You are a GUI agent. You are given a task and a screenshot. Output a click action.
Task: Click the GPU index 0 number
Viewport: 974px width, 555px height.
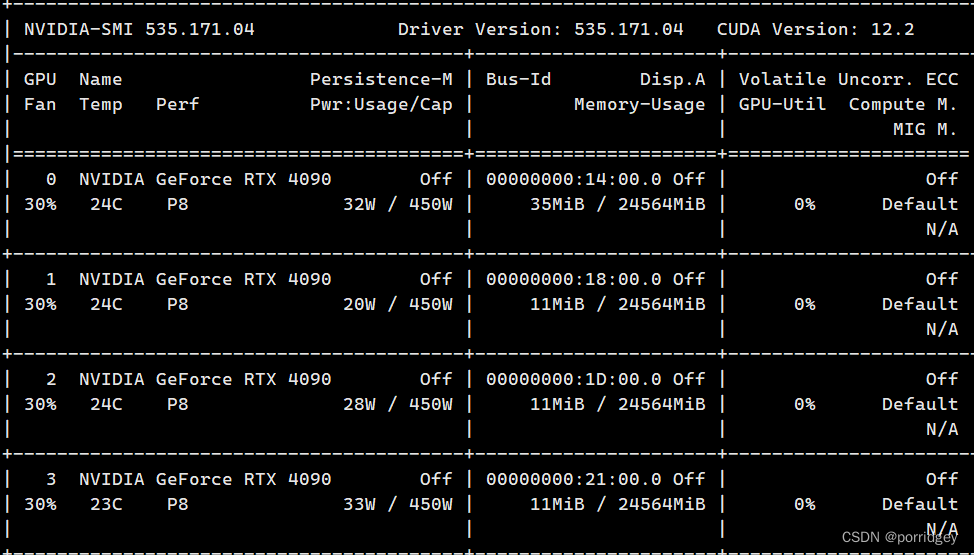coord(51,180)
